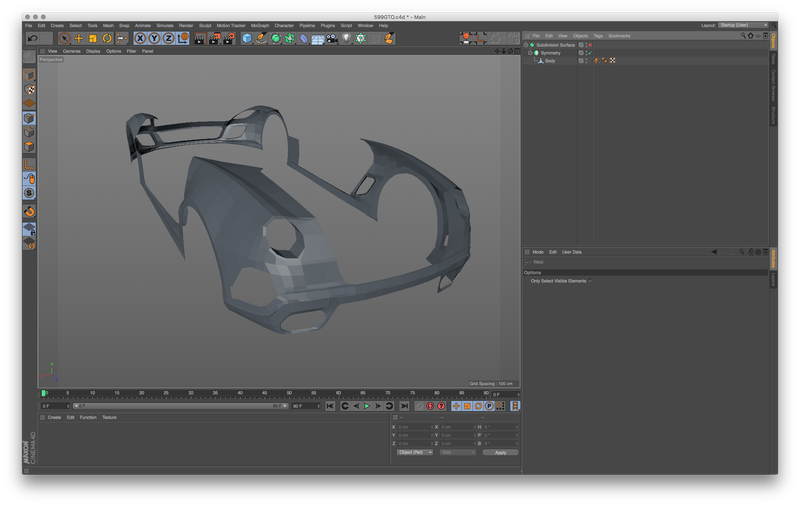Open the Layout Startup (User) dropdown
800x506 pixels.
point(743,26)
